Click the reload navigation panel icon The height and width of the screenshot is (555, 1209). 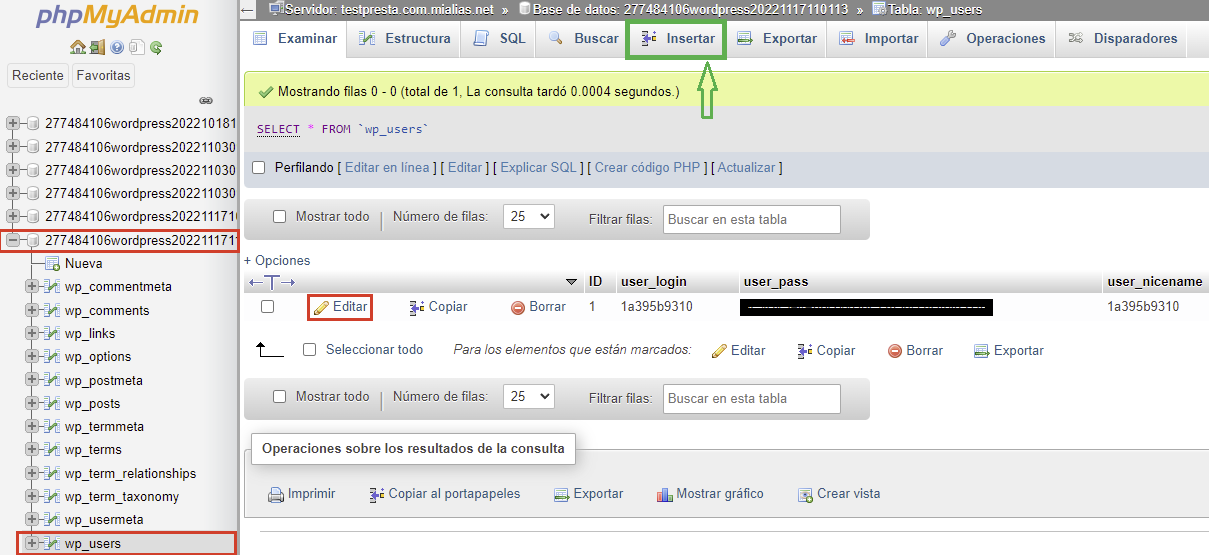click(x=156, y=47)
